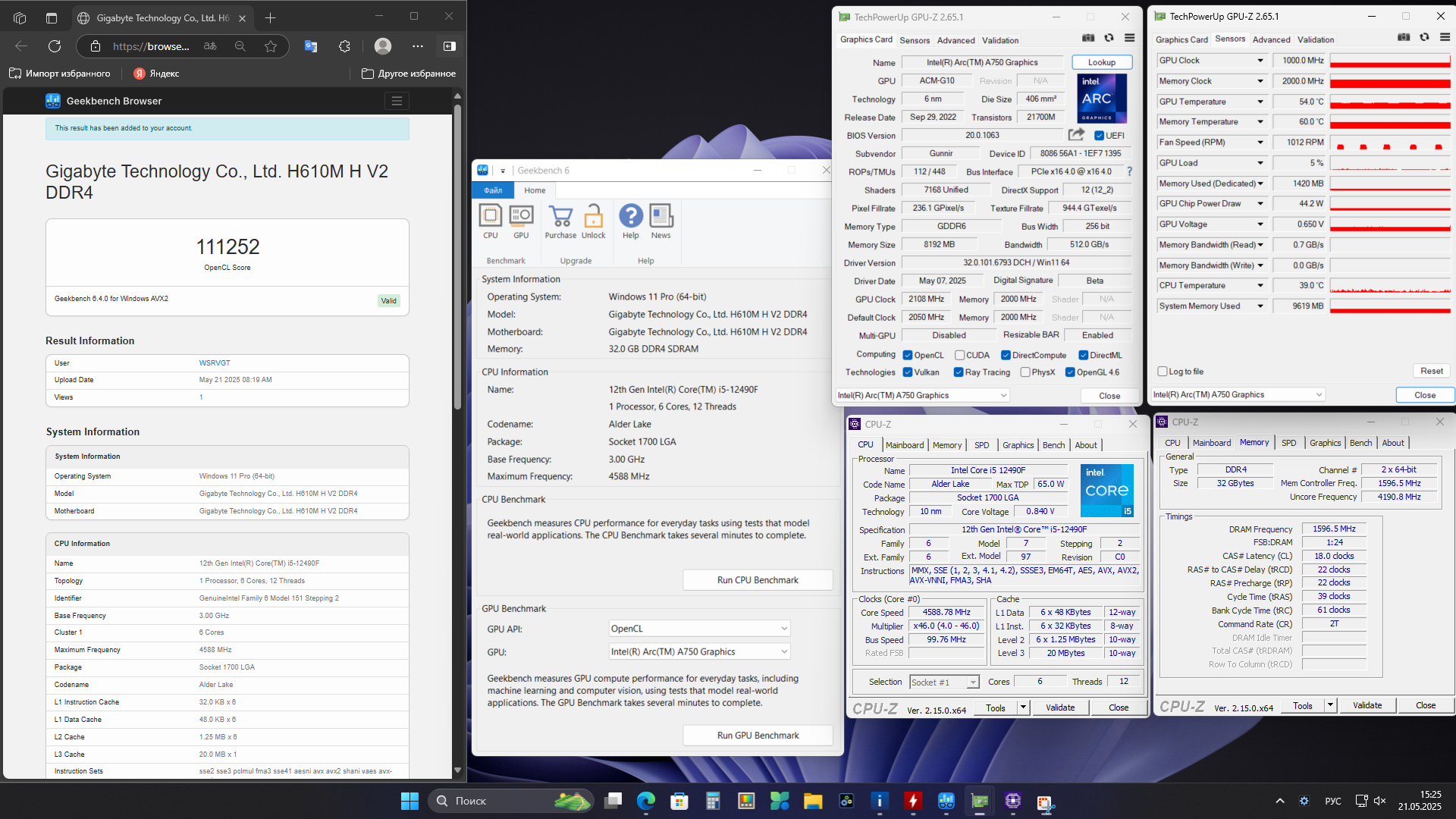The image size is (1456, 819).
Task: Open the GPU selection dropdown in Geekbench
Action: [x=700, y=651]
